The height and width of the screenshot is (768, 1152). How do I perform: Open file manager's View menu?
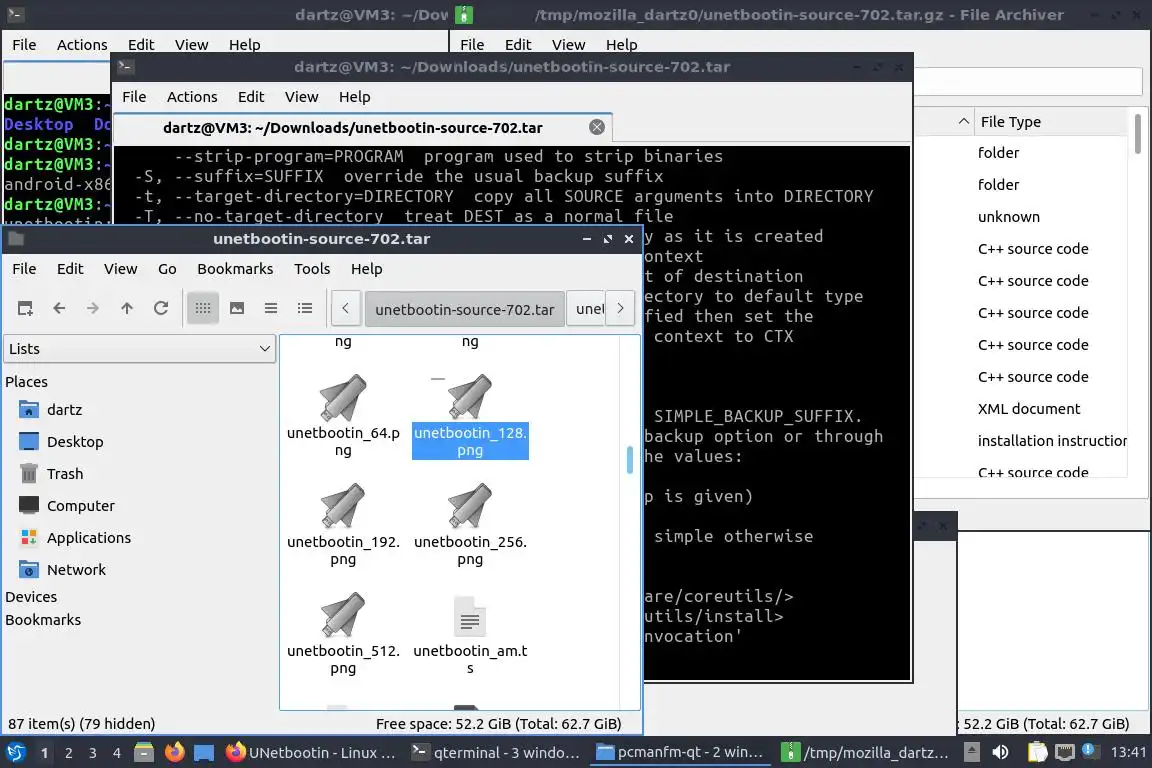pyautogui.click(x=120, y=269)
